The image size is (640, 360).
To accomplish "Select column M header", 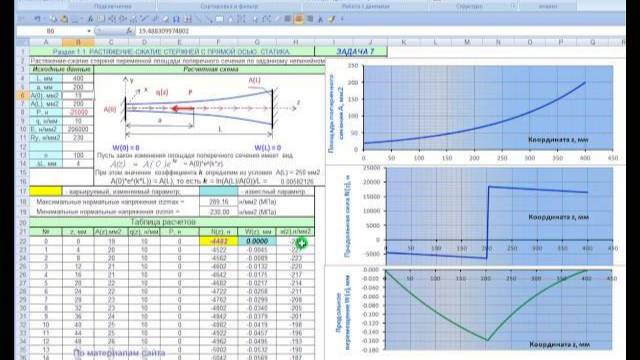I will pos(467,42).
